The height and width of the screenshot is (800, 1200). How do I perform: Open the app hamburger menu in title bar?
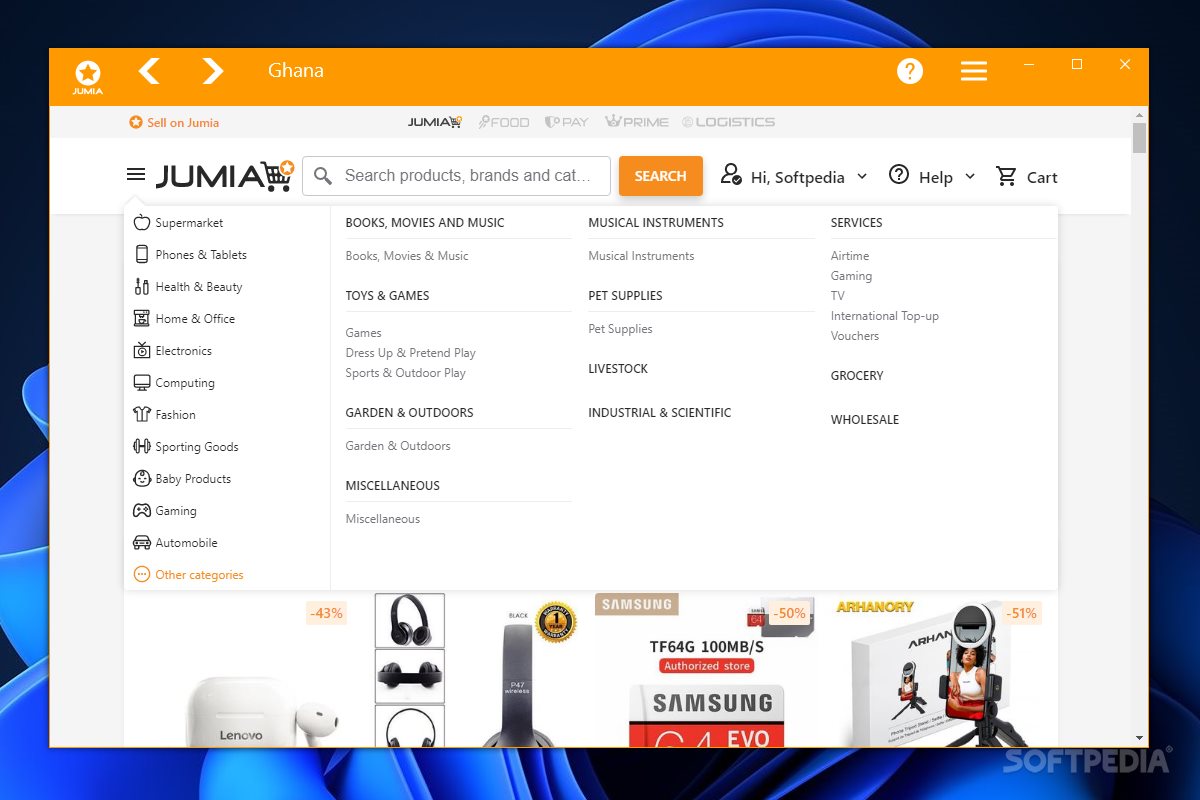[974, 71]
